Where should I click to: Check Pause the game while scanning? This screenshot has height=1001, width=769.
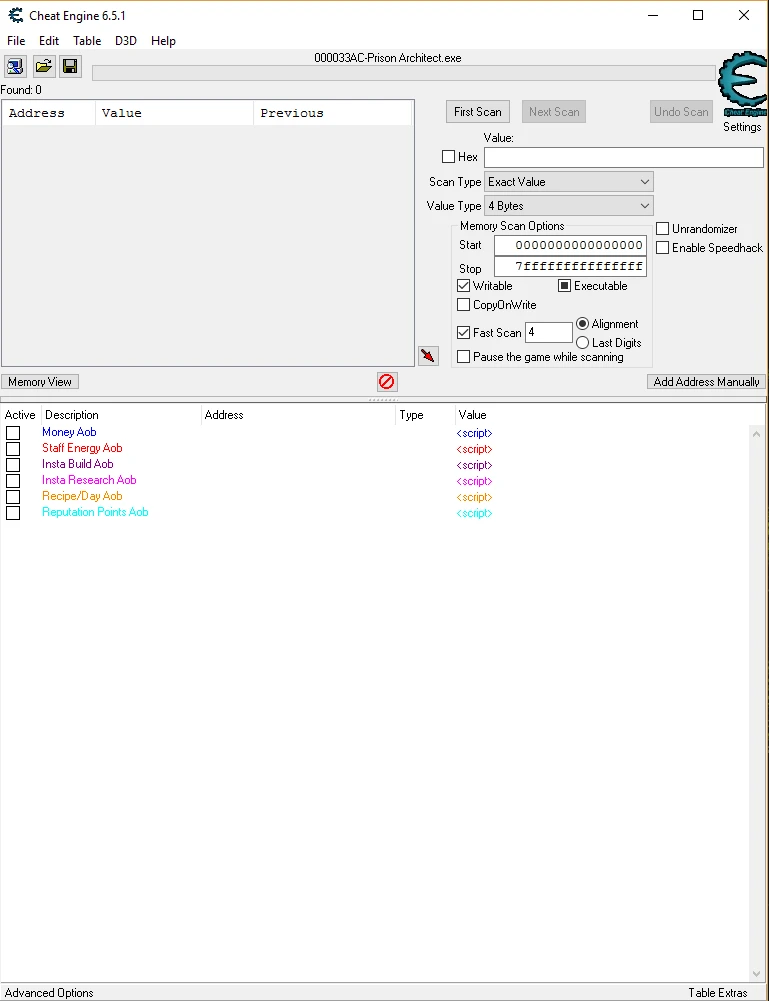[463, 356]
